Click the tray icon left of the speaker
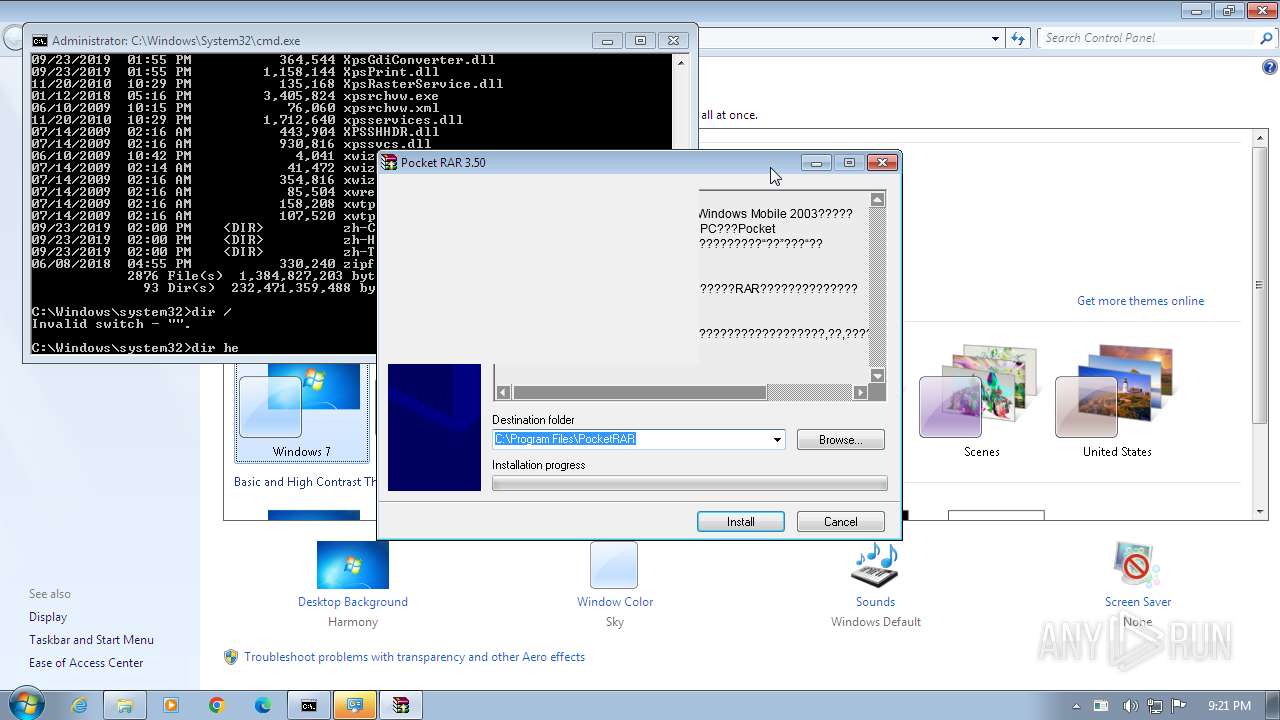This screenshot has height=720, width=1280. (1102, 705)
